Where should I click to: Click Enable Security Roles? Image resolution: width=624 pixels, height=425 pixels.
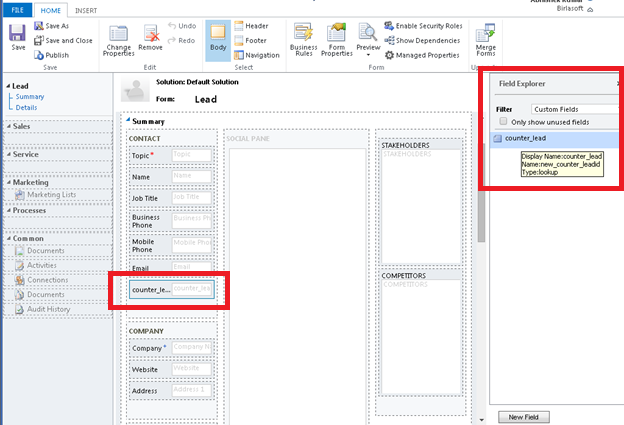coord(423,26)
